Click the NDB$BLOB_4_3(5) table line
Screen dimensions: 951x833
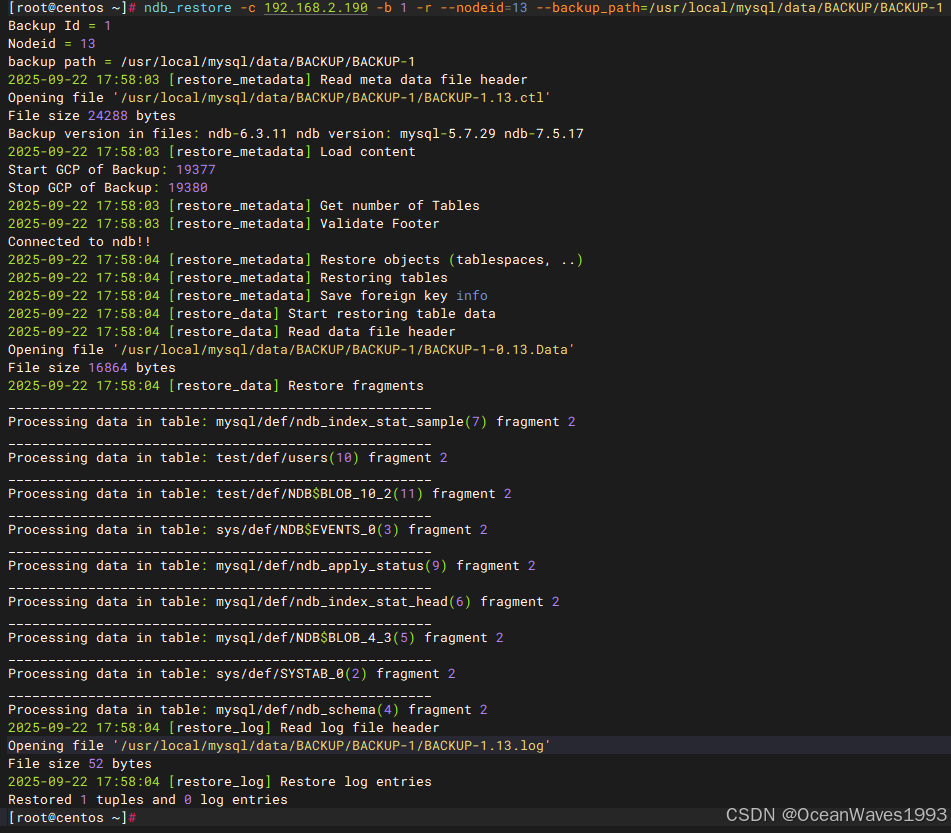coord(255,638)
